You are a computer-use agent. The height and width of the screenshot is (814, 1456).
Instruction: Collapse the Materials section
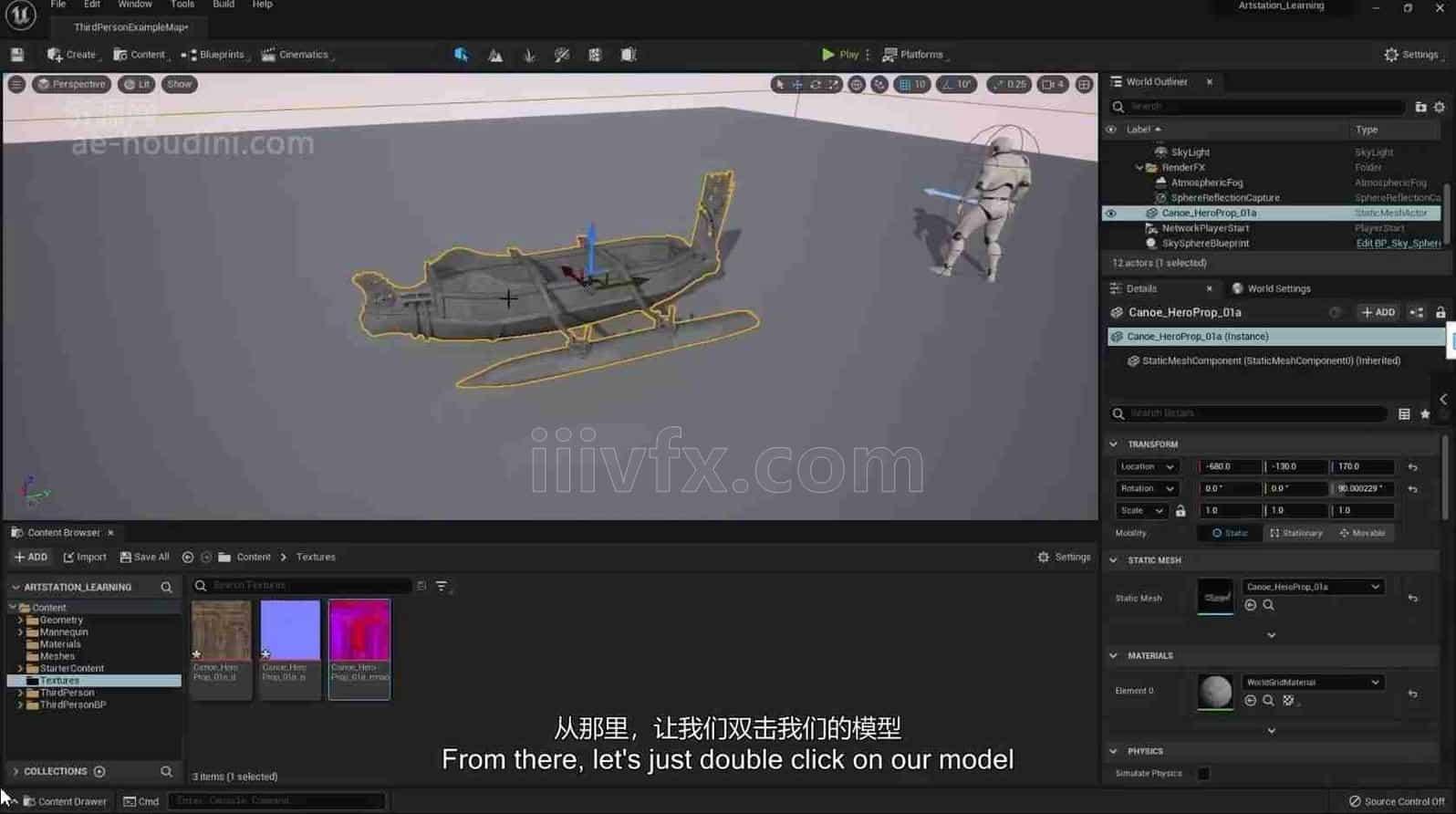[1113, 656]
